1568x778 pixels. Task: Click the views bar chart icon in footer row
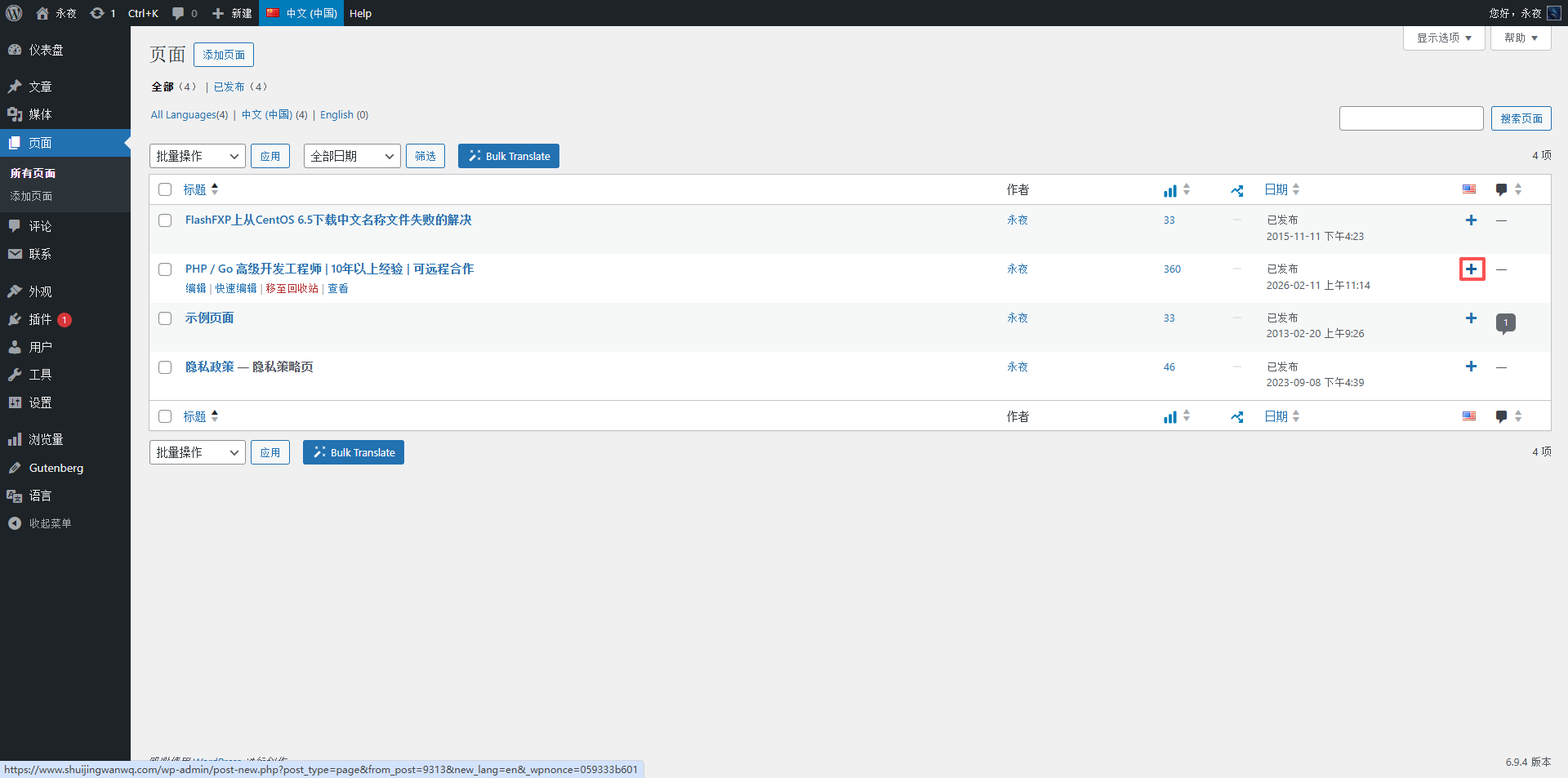(1170, 417)
